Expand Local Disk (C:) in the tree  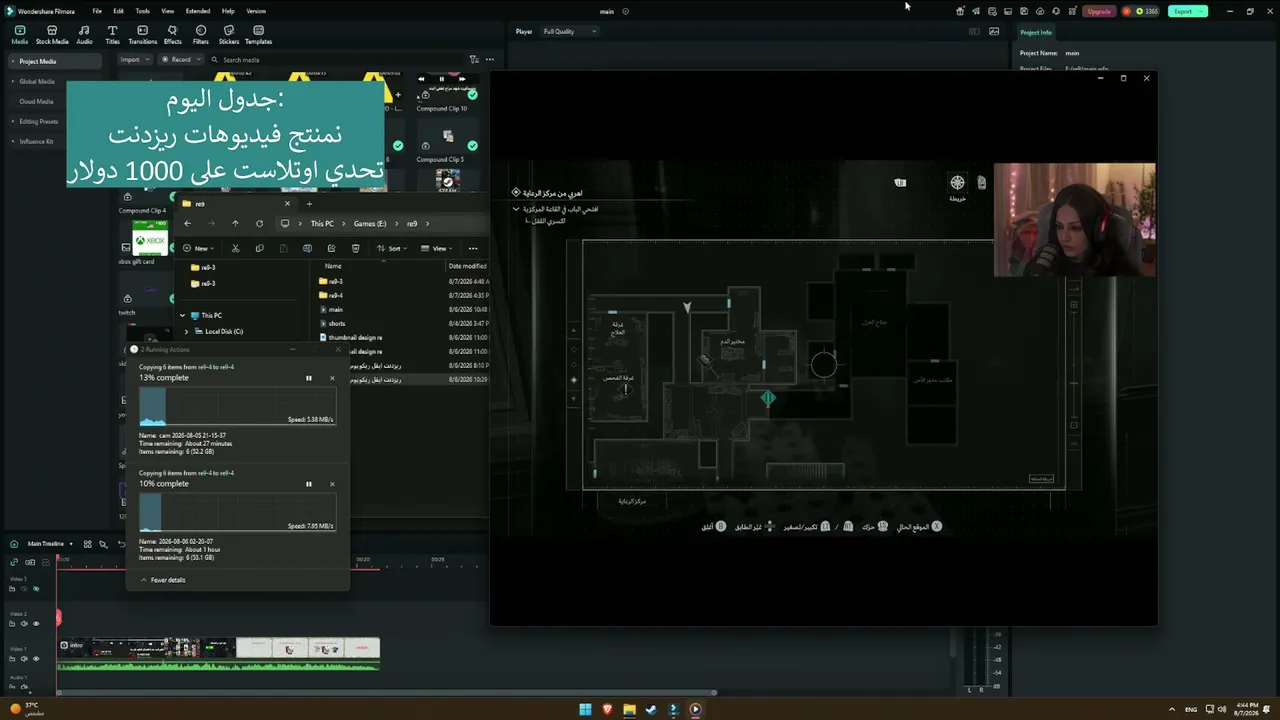(x=186, y=332)
